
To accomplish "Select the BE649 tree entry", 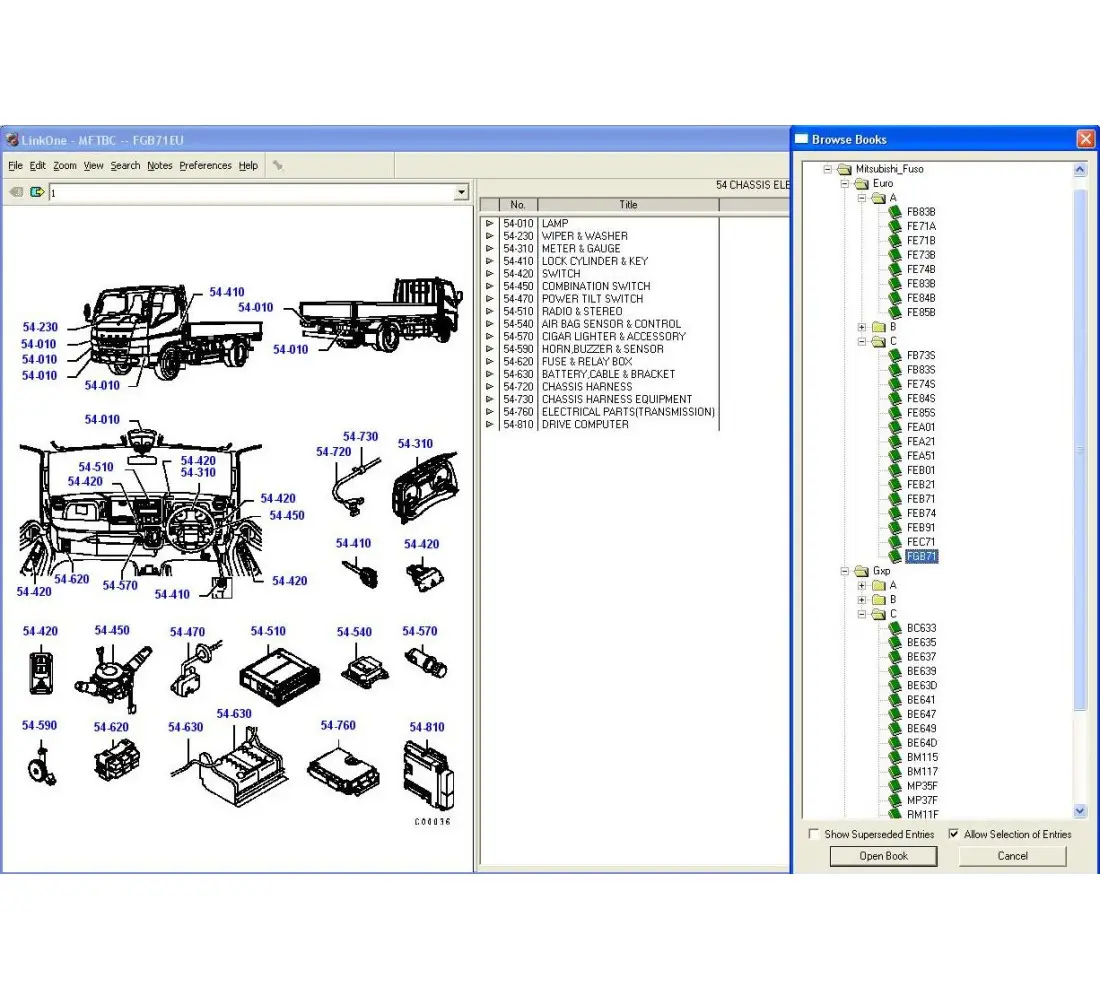I will (921, 728).
